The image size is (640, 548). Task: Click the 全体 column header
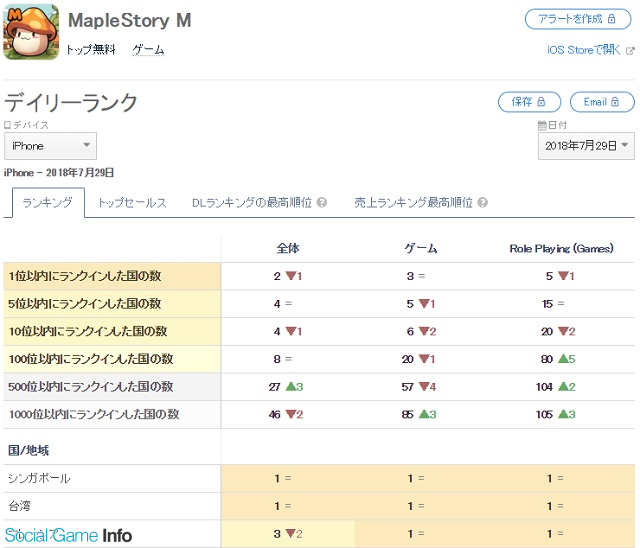pos(288,248)
